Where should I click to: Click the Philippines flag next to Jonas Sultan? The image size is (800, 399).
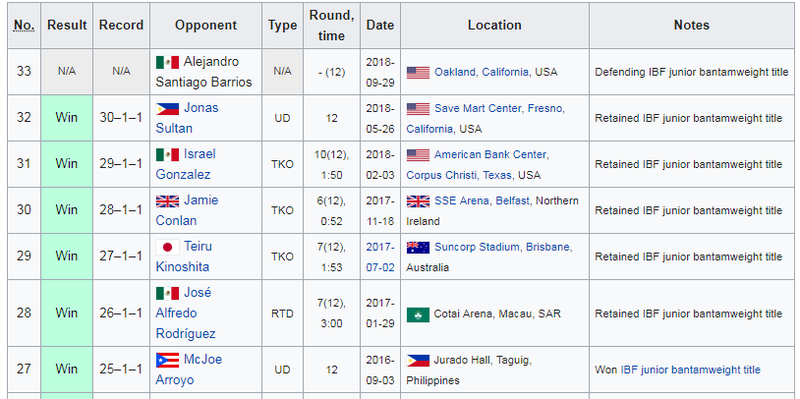(167, 109)
